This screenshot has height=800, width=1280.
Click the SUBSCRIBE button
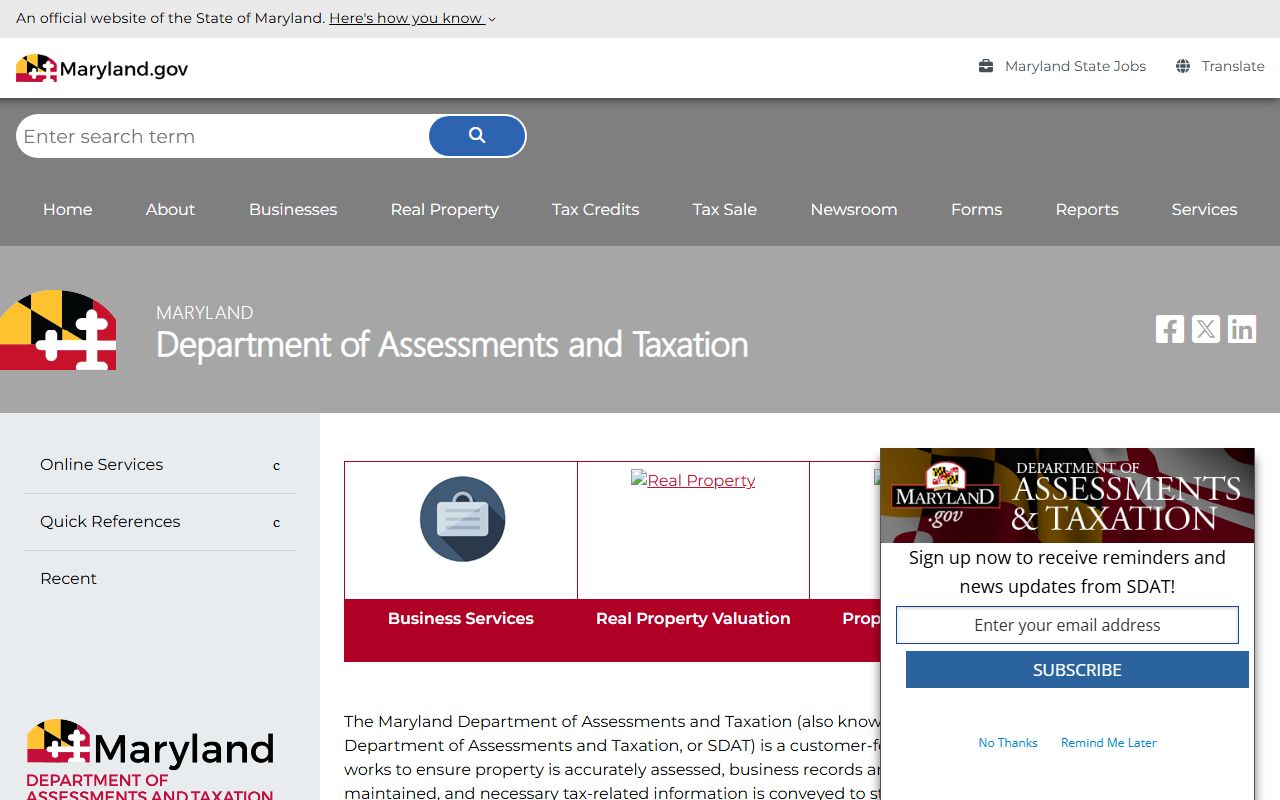pos(1077,670)
